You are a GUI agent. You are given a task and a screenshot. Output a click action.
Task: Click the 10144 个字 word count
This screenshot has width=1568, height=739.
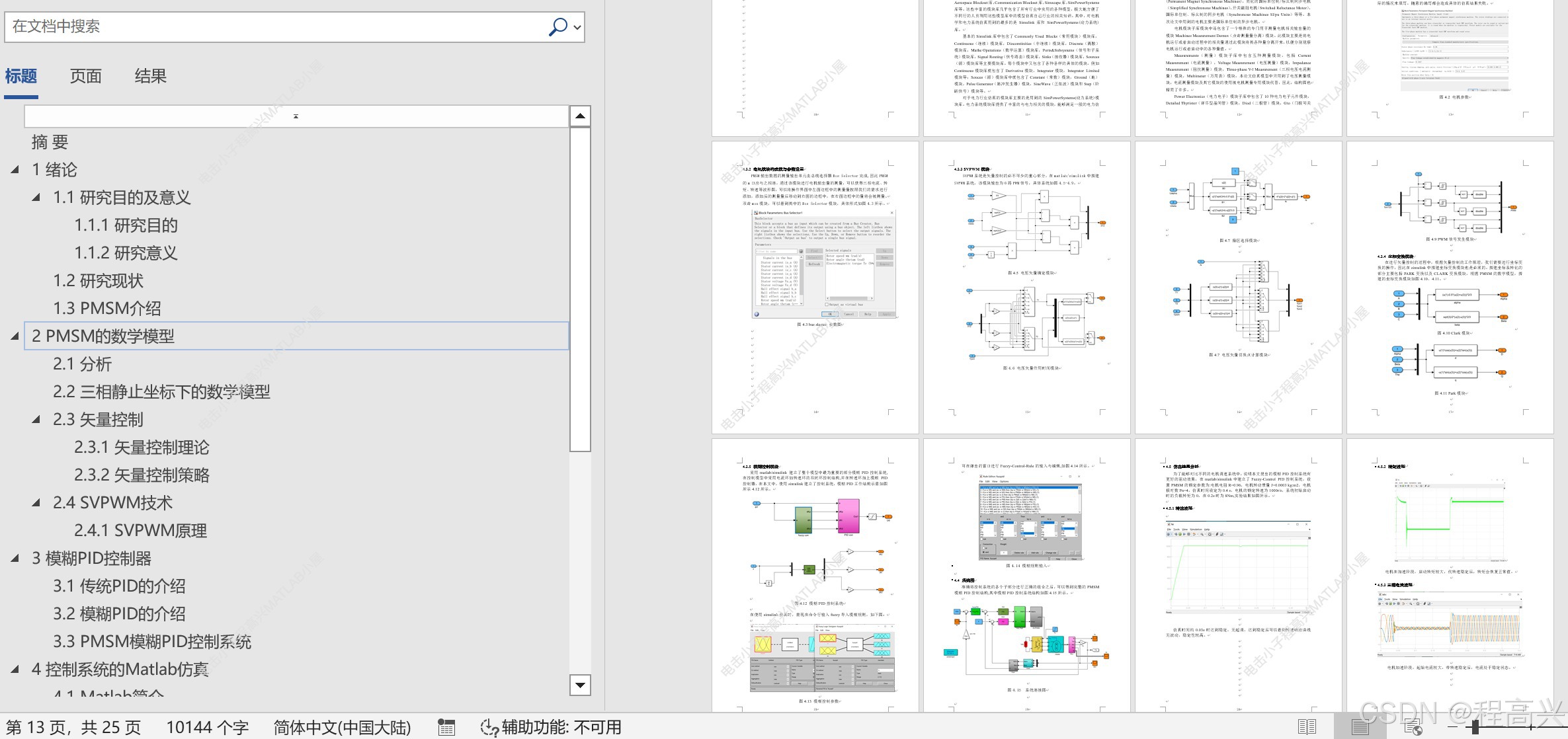click(207, 728)
